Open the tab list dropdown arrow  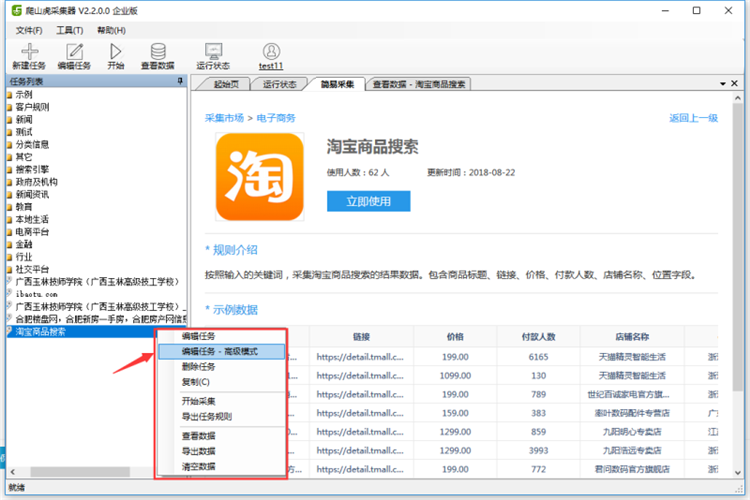coord(723,84)
